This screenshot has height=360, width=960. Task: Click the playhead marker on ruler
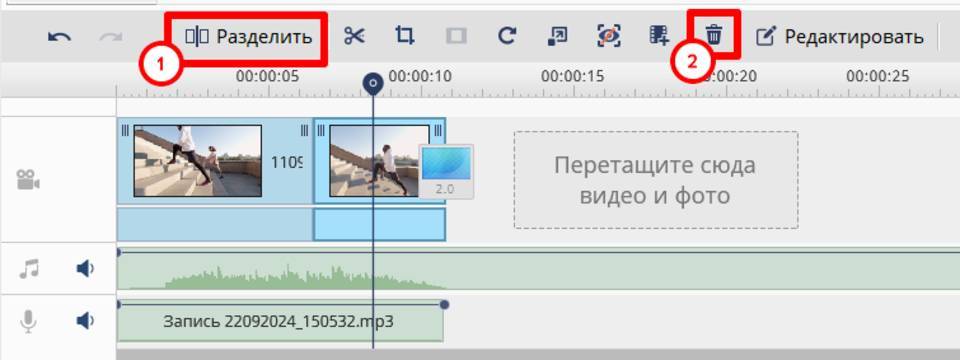373,83
